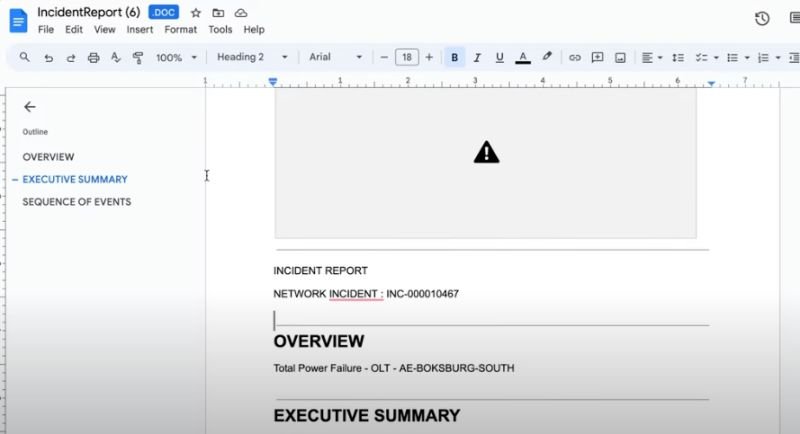Click the right indent marker on ruler
Screen dimensions: 800x434
coord(711,83)
